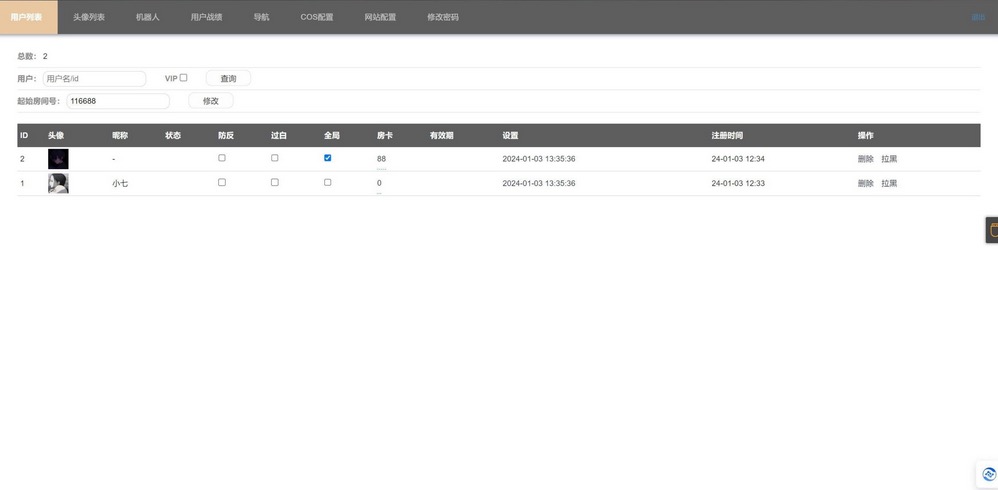Focus the 用户名/id search input field

pyautogui.click(x=94, y=78)
